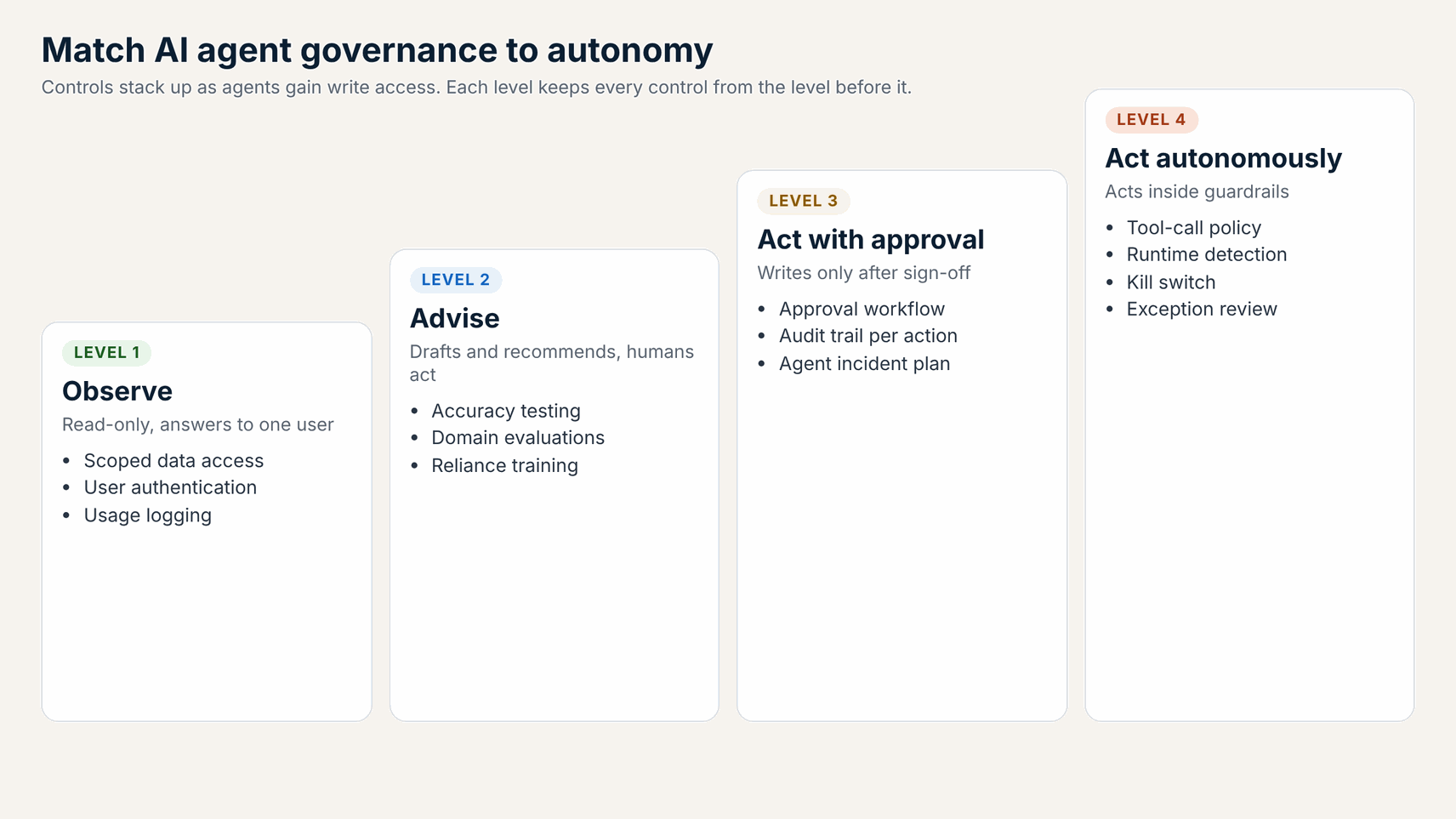Click the "Advise" card heading

coord(455,318)
